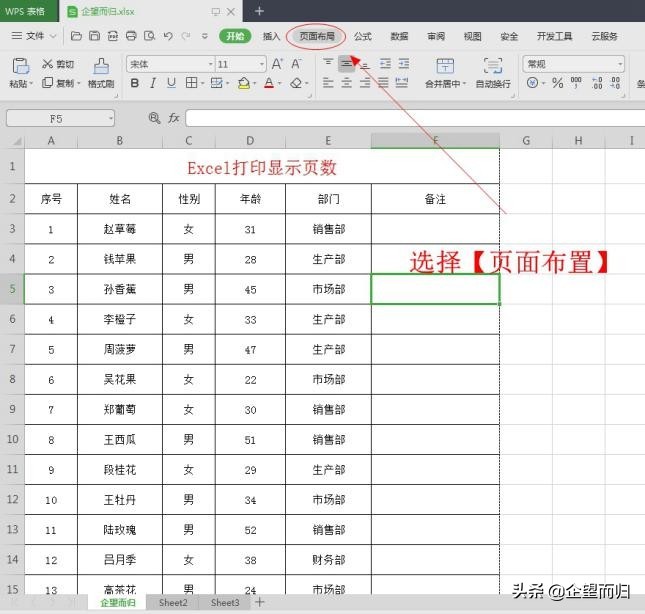The height and width of the screenshot is (614, 645).
Task: Click the thousands separator 000 icon
Action: click(576, 82)
